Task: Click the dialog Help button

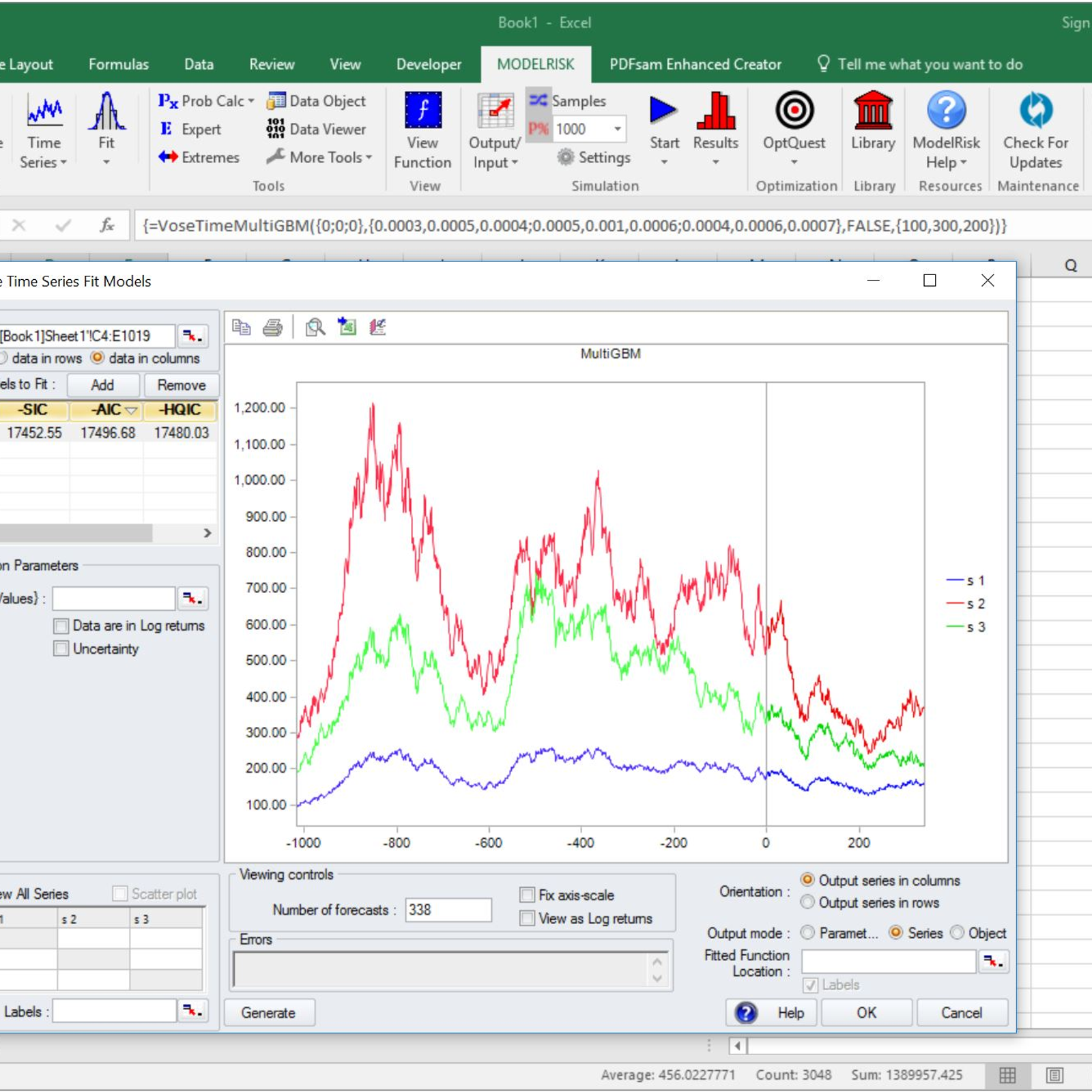Action: click(x=772, y=1013)
